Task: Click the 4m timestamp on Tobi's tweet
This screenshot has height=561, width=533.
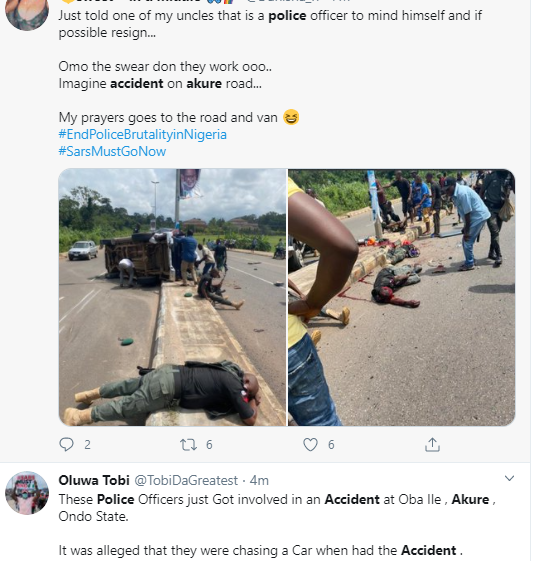Action: (x=259, y=480)
